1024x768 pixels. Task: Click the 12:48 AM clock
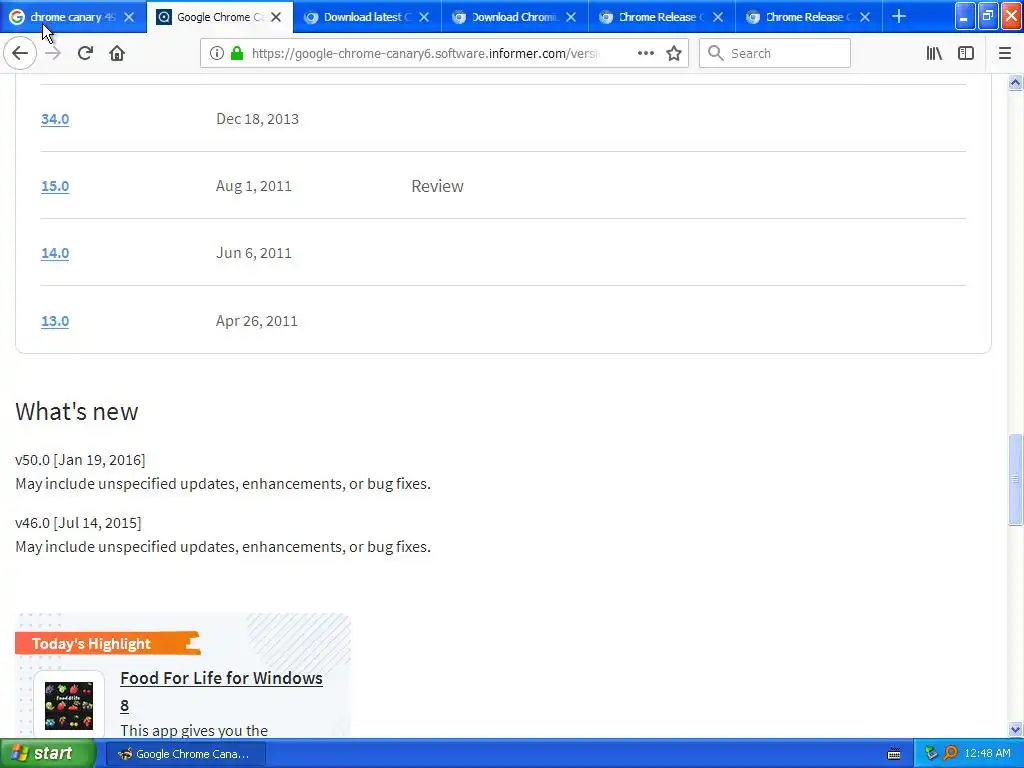(987, 754)
